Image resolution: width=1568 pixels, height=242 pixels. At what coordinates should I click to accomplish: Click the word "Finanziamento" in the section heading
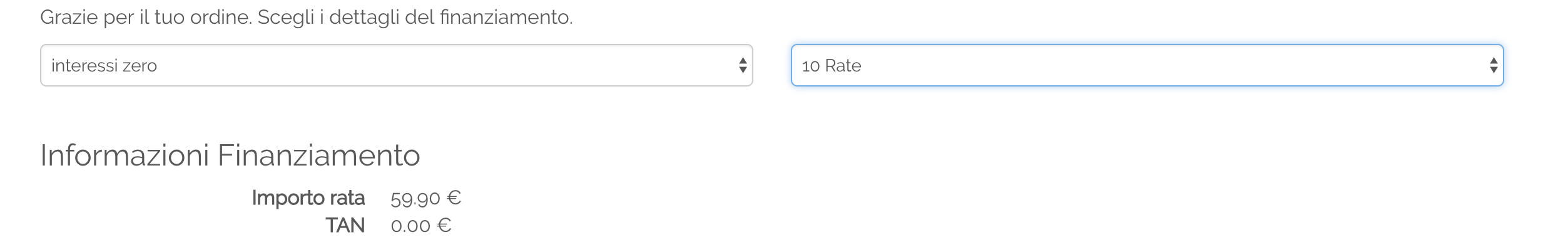pos(319,155)
